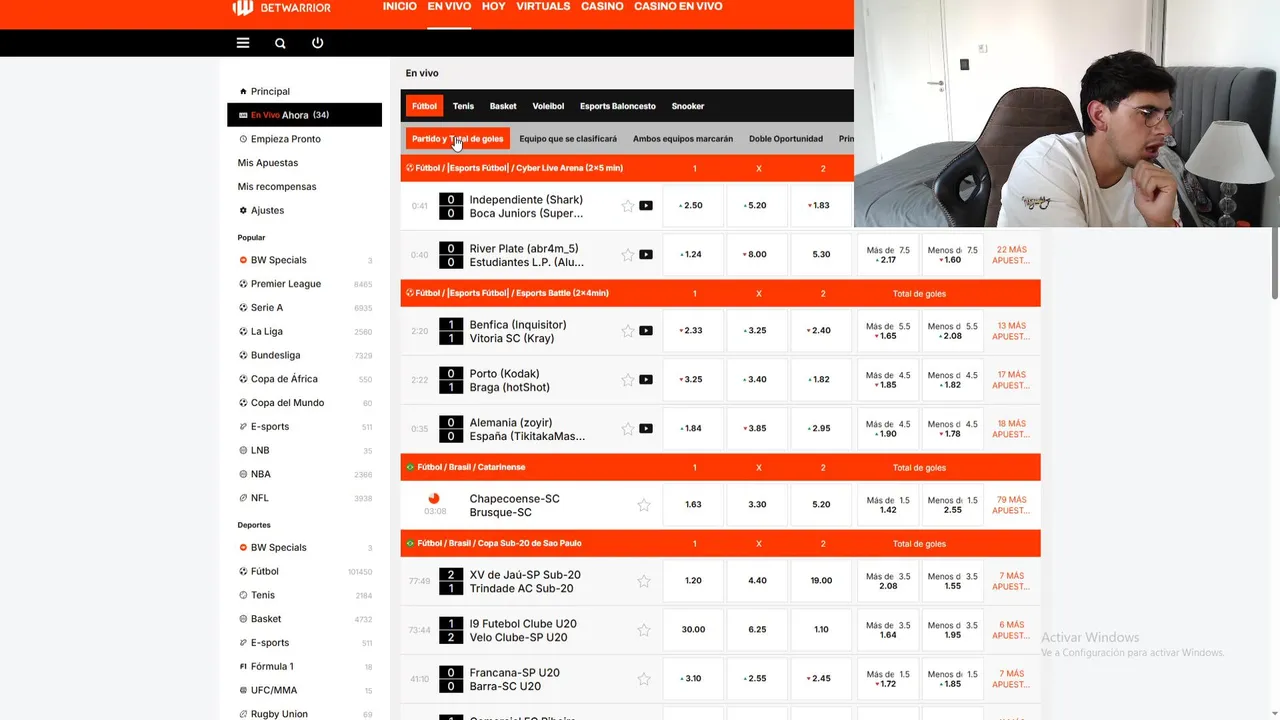Open live stream icon for Alemania match
The width and height of the screenshot is (1280, 720).
pyautogui.click(x=646, y=429)
